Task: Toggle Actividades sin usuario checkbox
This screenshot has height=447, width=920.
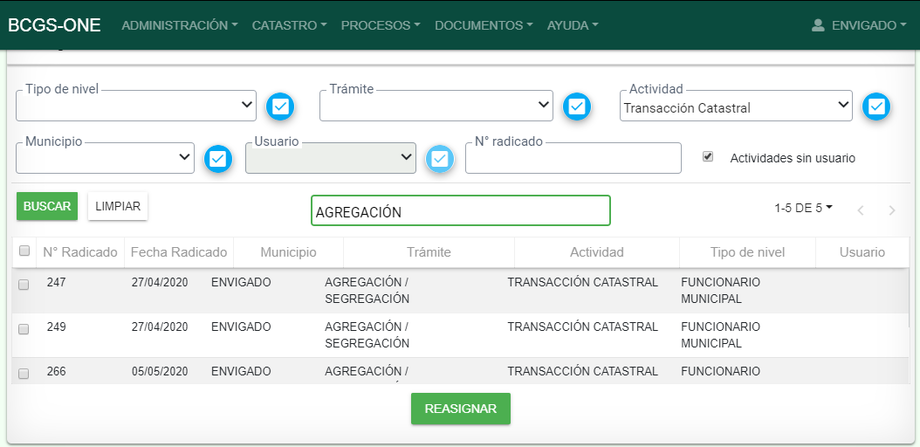Action: 708,157
